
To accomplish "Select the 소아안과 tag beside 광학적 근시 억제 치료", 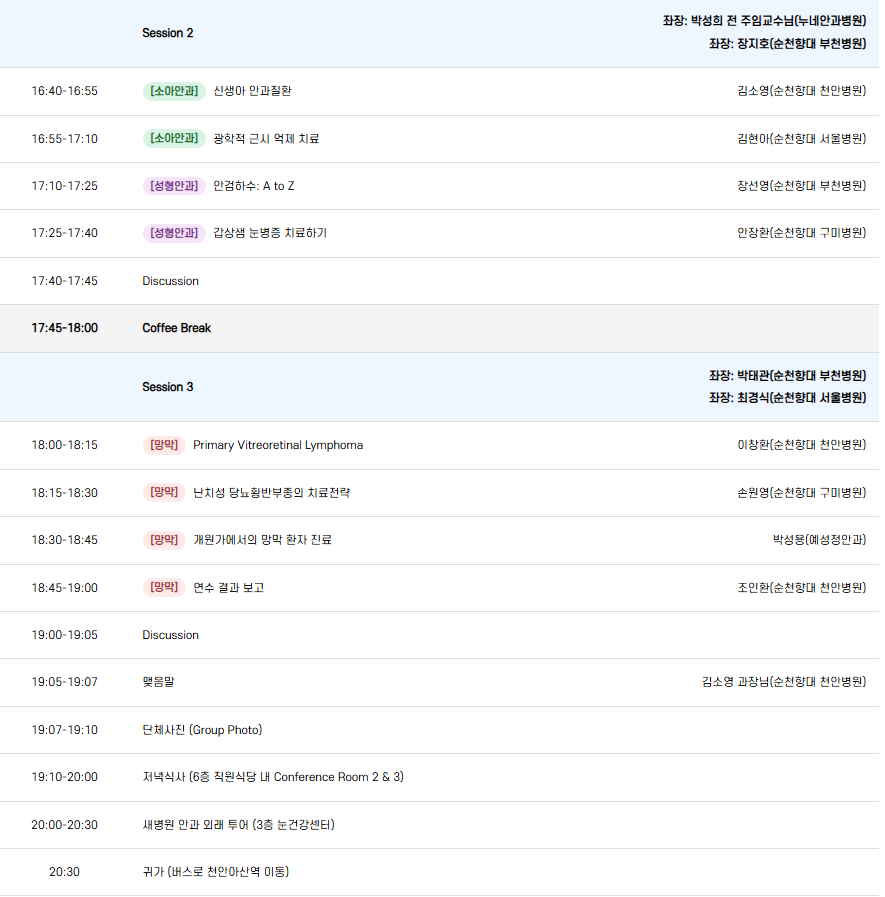I will (x=174, y=139).
